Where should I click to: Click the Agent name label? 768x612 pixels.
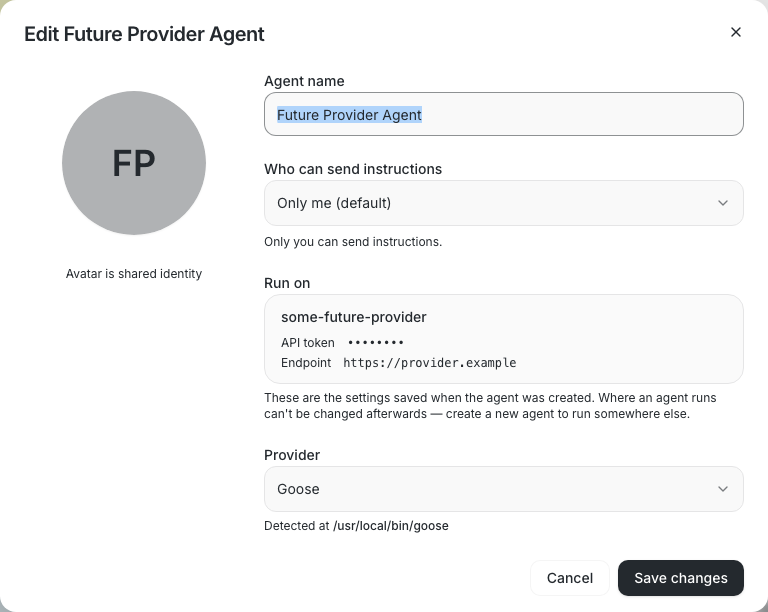click(304, 81)
